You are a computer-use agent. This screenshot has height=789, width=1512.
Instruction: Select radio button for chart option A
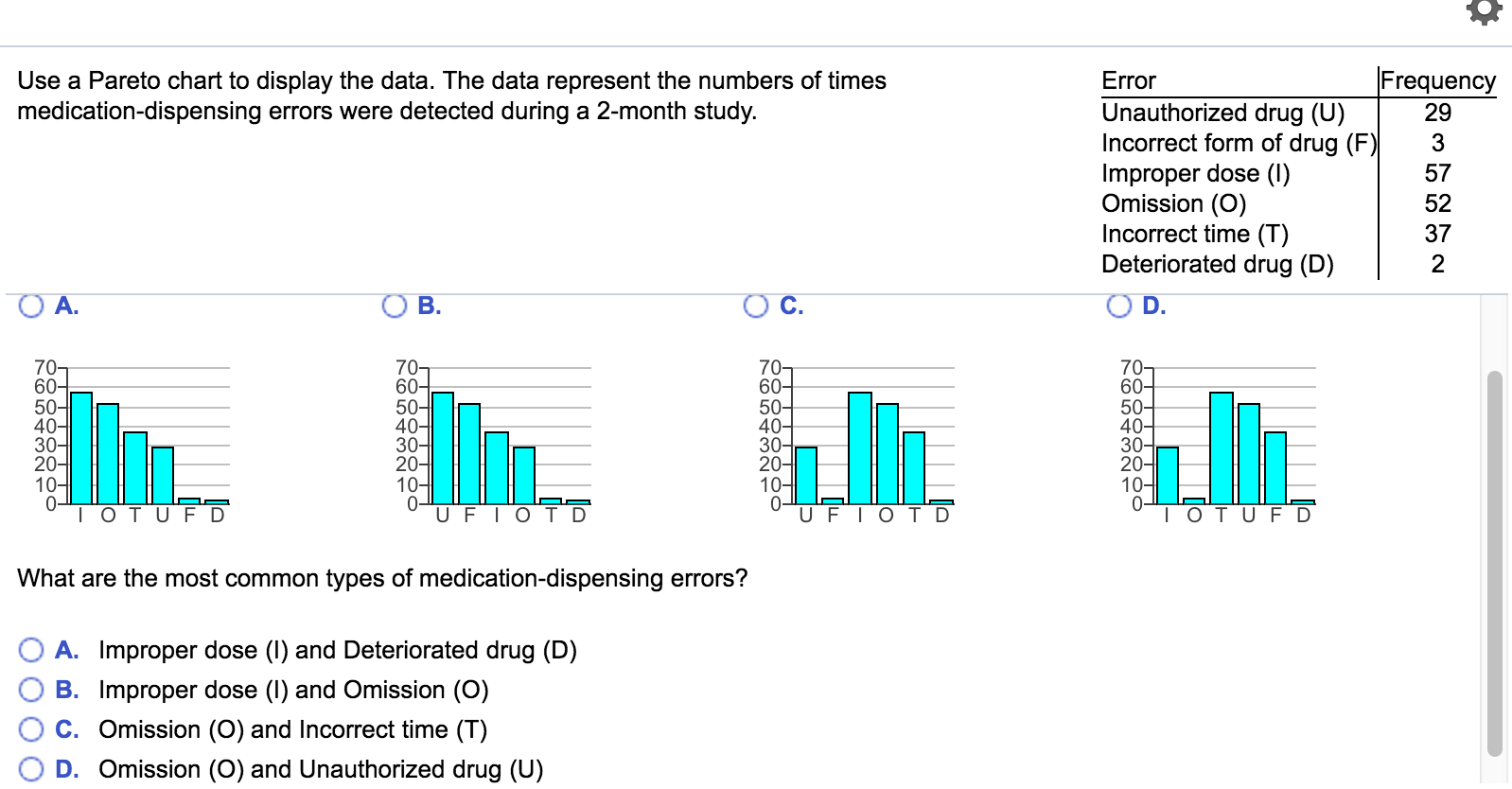click(x=30, y=305)
